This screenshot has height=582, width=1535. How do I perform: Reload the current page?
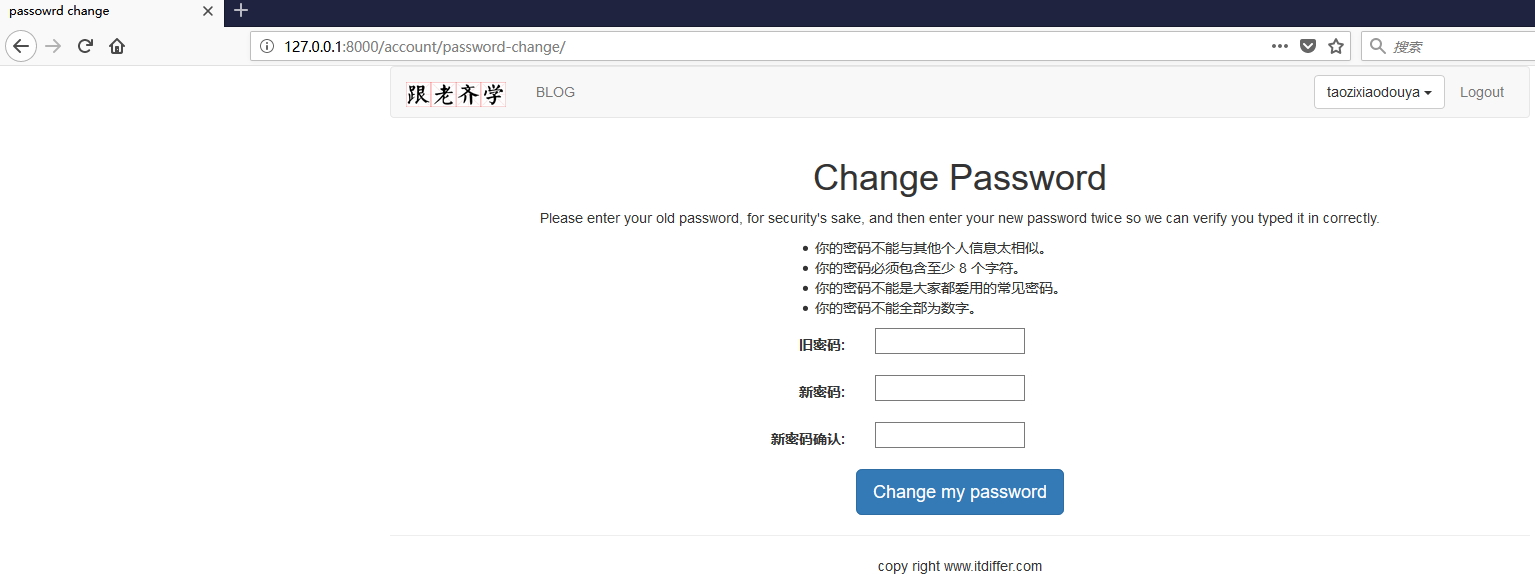[x=85, y=46]
